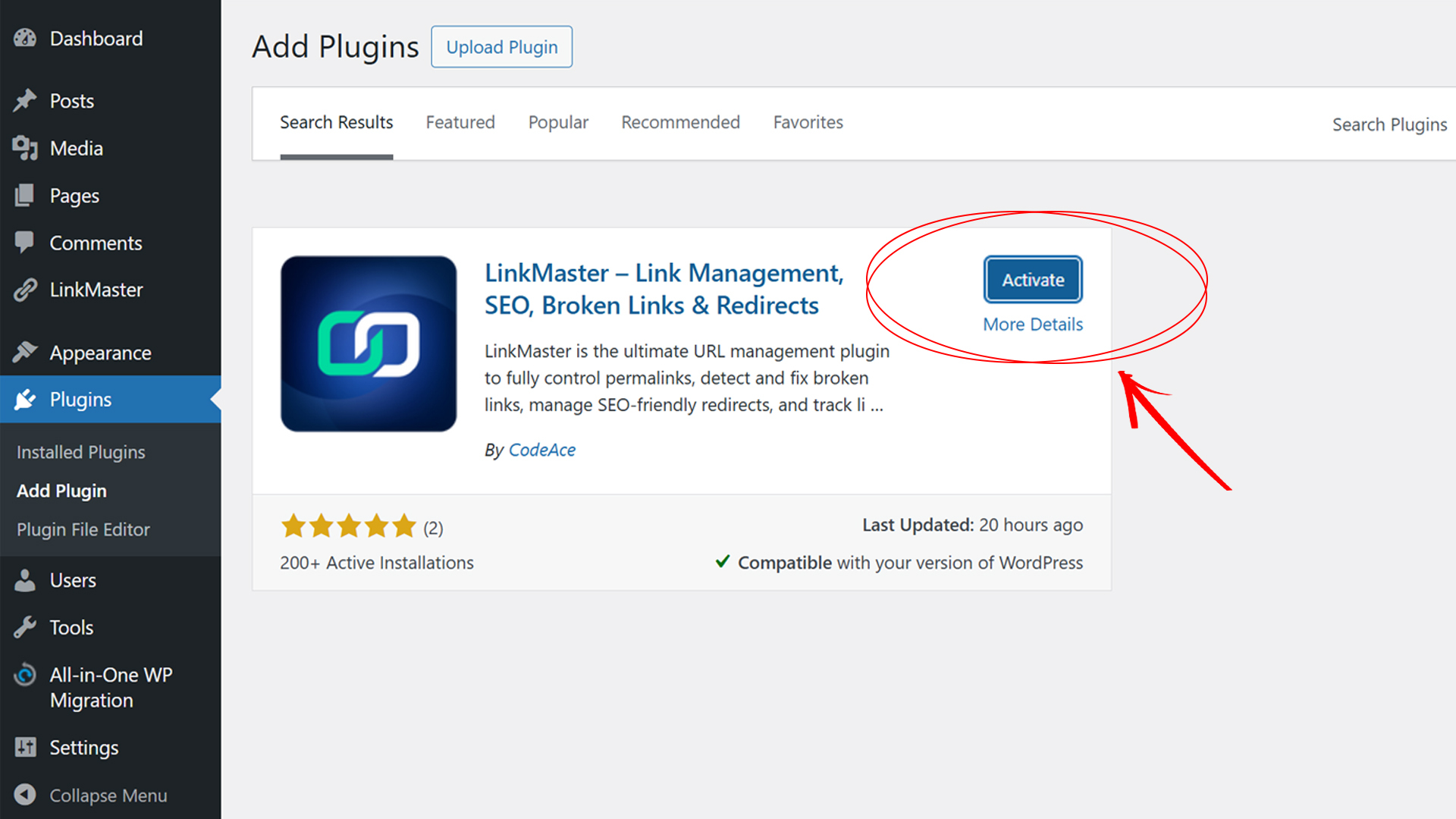The width and height of the screenshot is (1456, 819).
Task: Click the Appearance paintbrush icon
Action: click(x=25, y=352)
